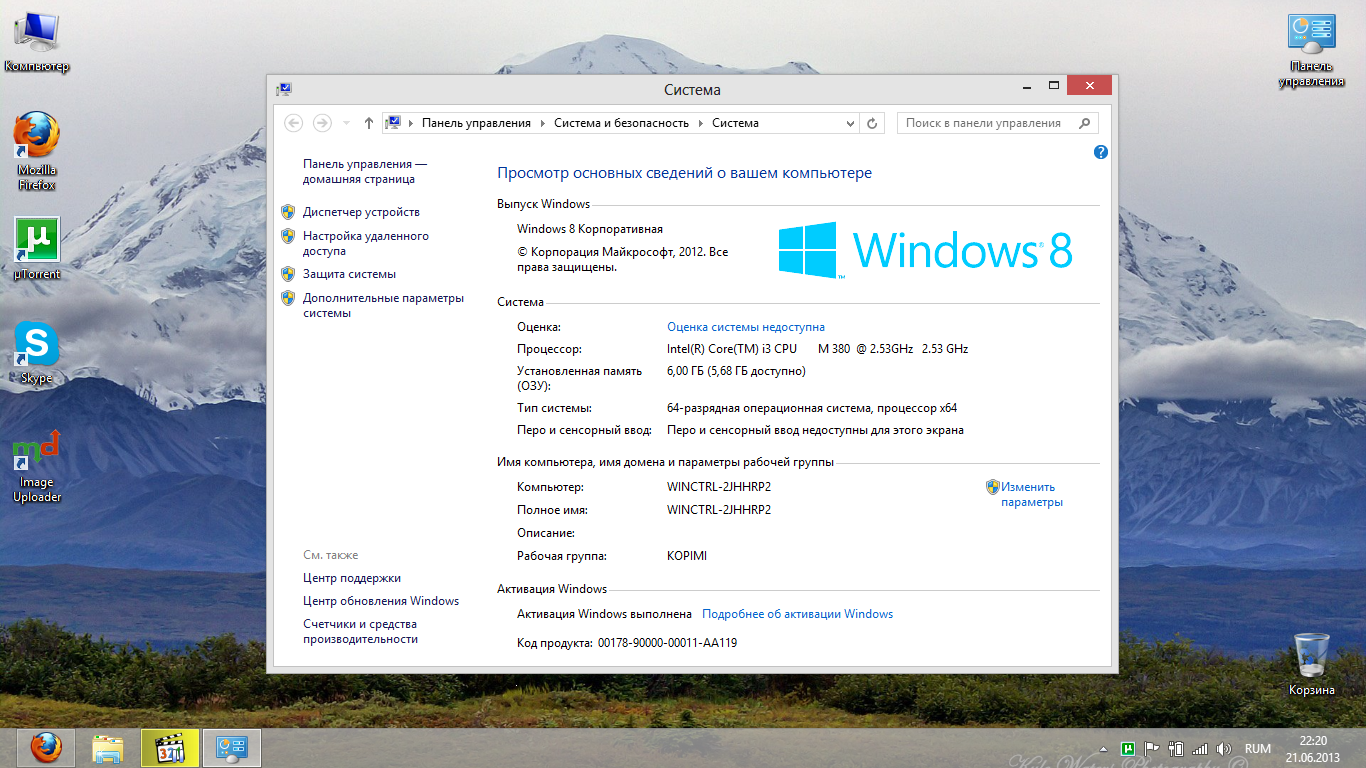
Task: Click the product code 00178-90000-00011-AA119
Action: pos(667,643)
